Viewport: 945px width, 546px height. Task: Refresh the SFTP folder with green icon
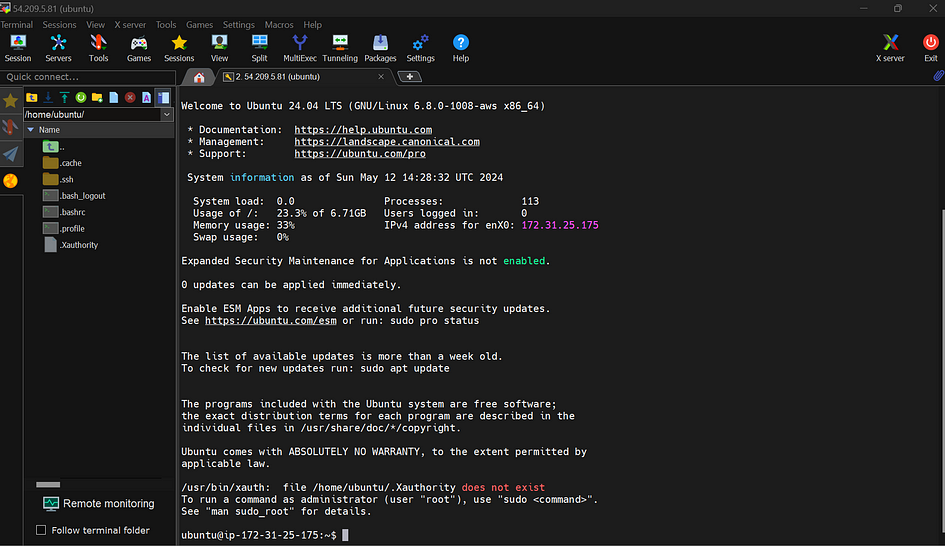pyautogui.click(x=81, y=98)
